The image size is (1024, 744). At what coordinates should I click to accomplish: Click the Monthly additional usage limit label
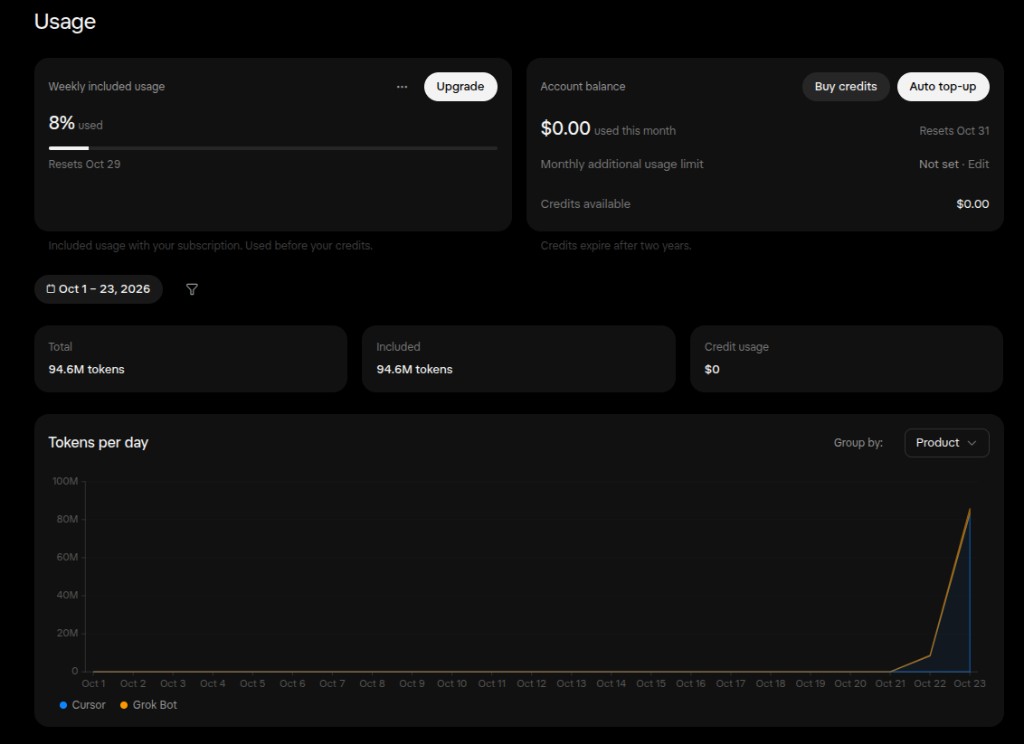tap(622, 164)
